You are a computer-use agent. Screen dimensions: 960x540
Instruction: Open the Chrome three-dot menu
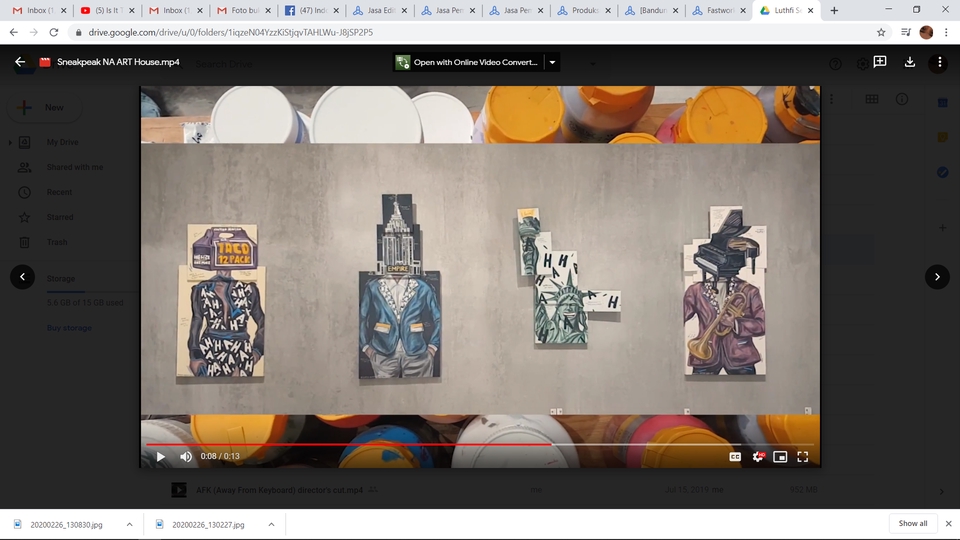pos(947,32)
